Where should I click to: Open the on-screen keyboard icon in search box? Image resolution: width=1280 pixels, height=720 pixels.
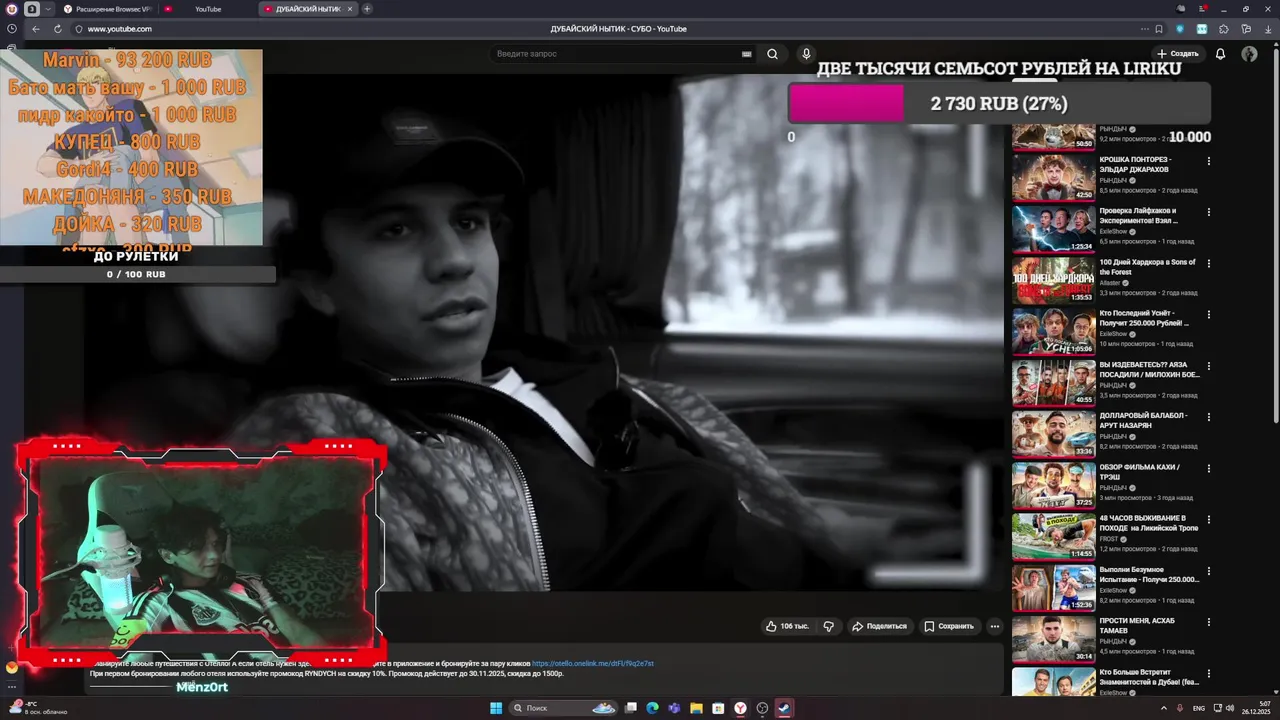[x=746, y=54]
